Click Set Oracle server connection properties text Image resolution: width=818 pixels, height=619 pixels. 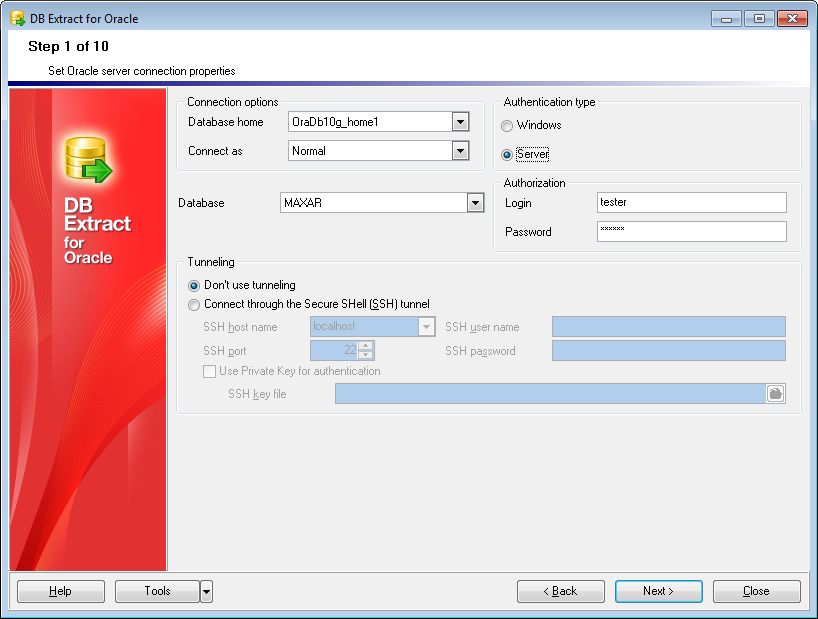(x=142, y=71)
